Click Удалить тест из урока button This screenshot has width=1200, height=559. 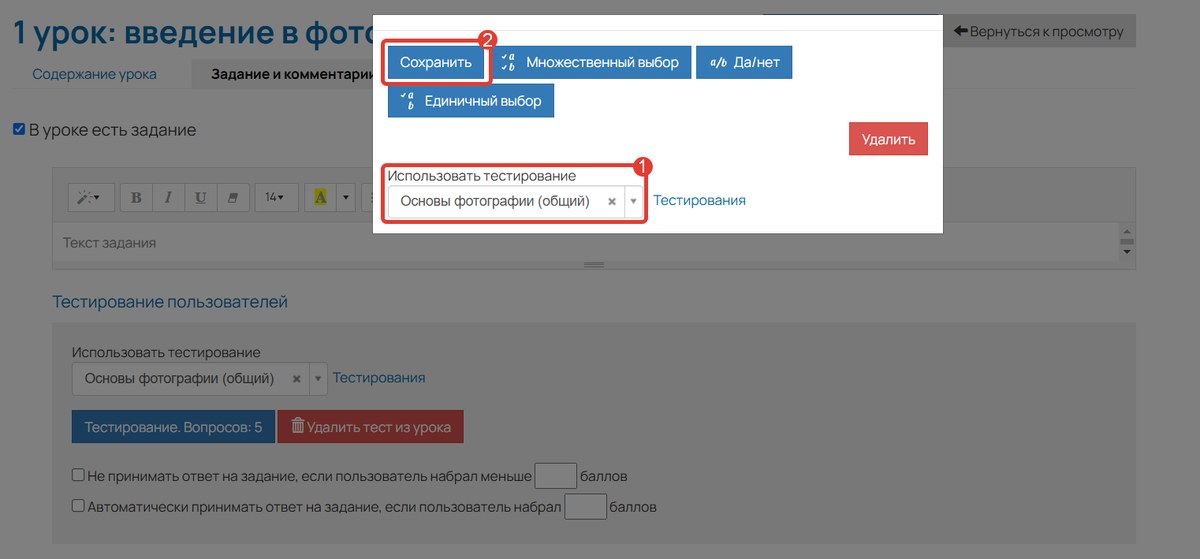(x=370, y=427)
